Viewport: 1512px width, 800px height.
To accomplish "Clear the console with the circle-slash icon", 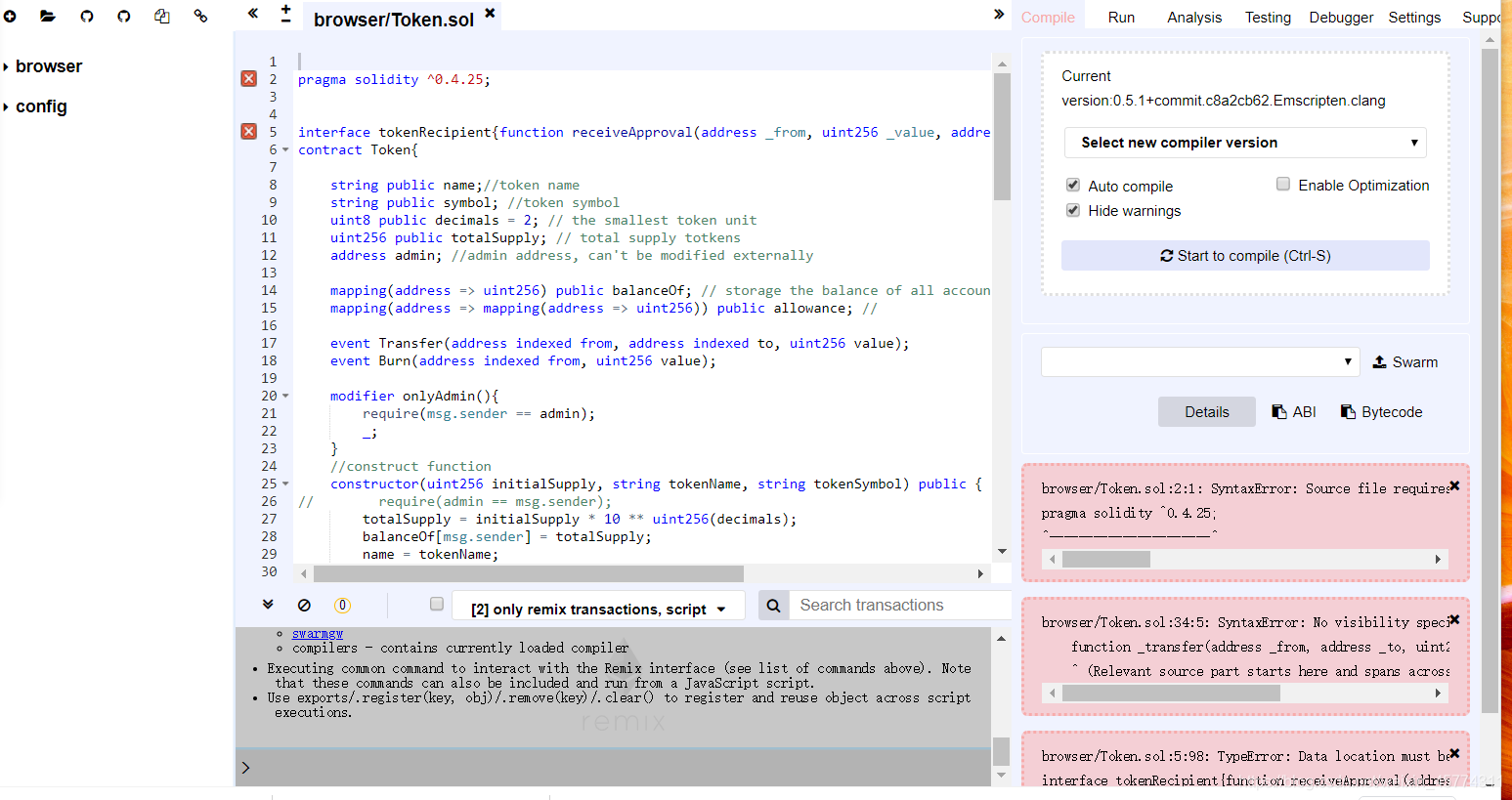I will pos(304,606).
